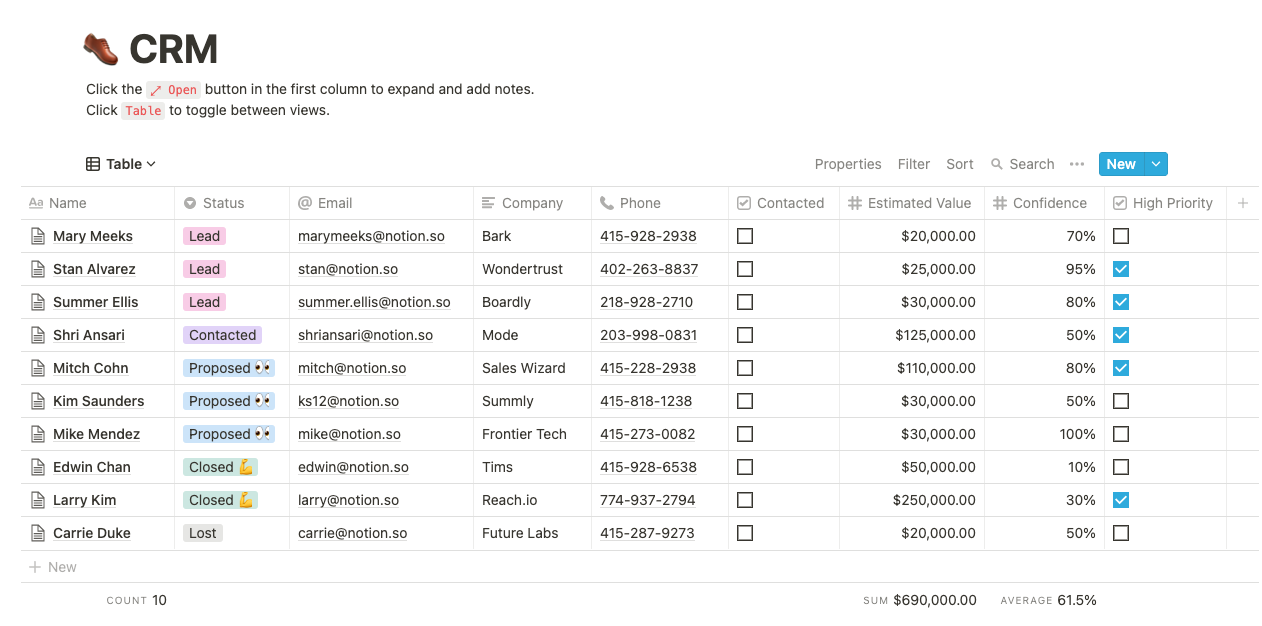1262x626 pixels.
Task: Open Edwin Chan Closed status tag
Action: tap(220, 467)
